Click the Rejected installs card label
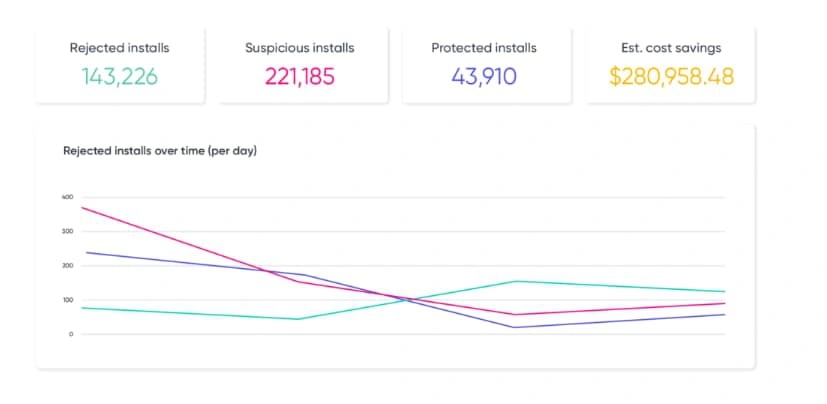Image resolution: width=827 pixels, height=404 pixels. [119, 47]
